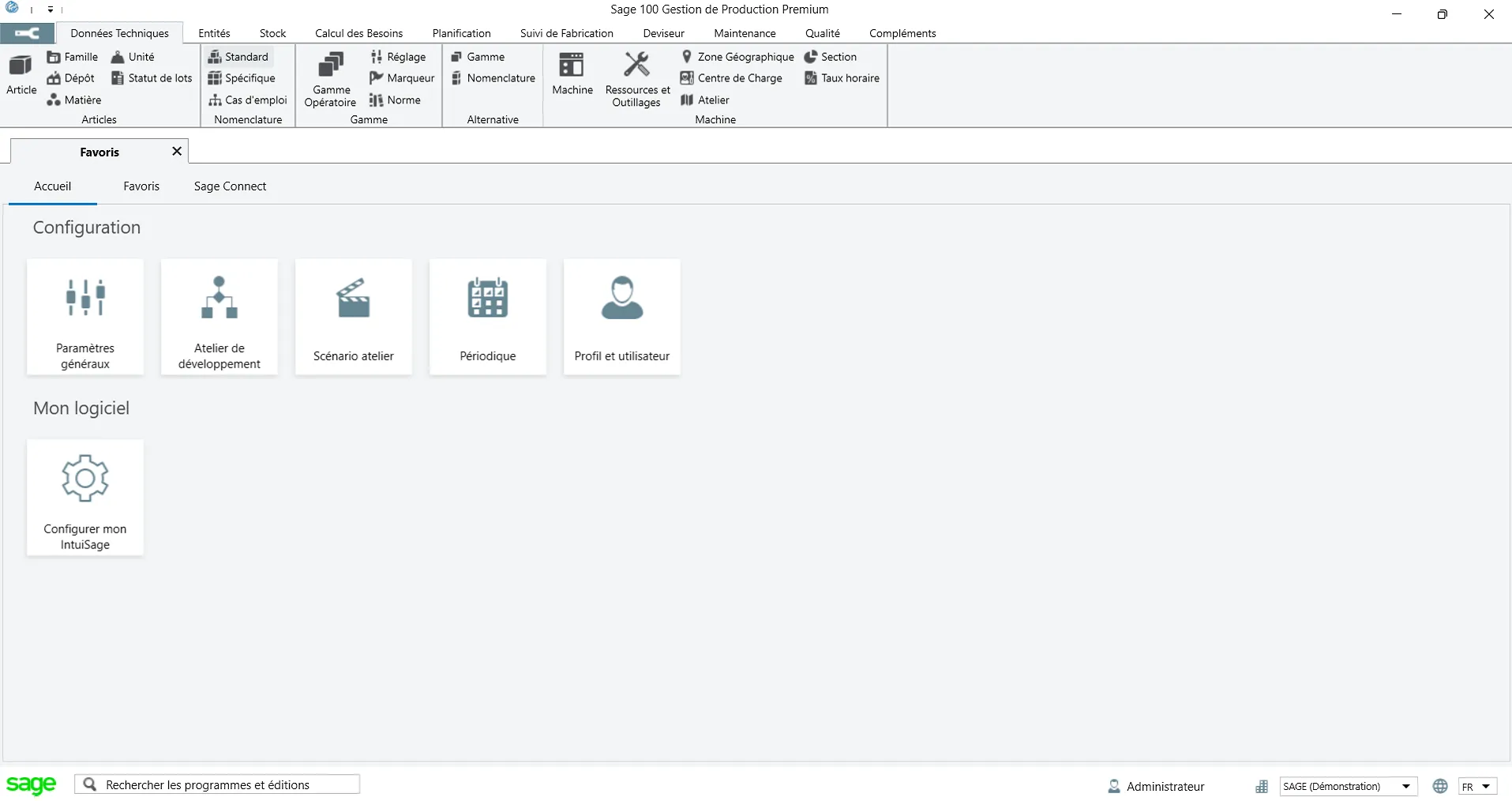Click the wrench application menu button

tap(27, 33)
